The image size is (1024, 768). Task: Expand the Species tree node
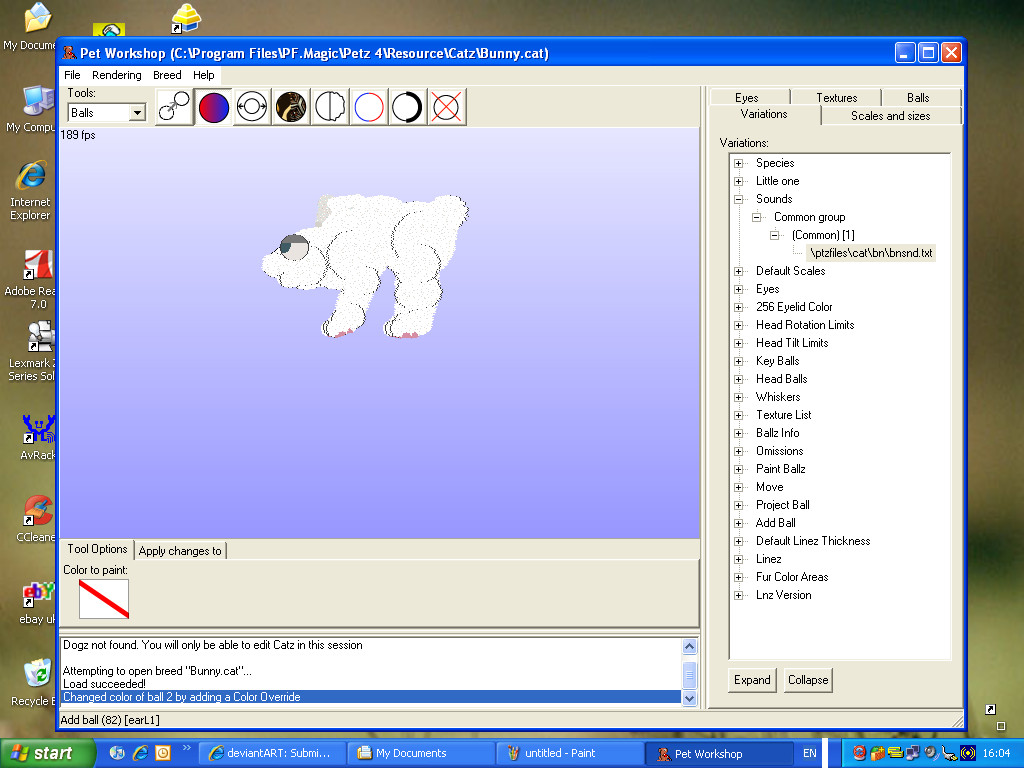(x=739, y=163)
